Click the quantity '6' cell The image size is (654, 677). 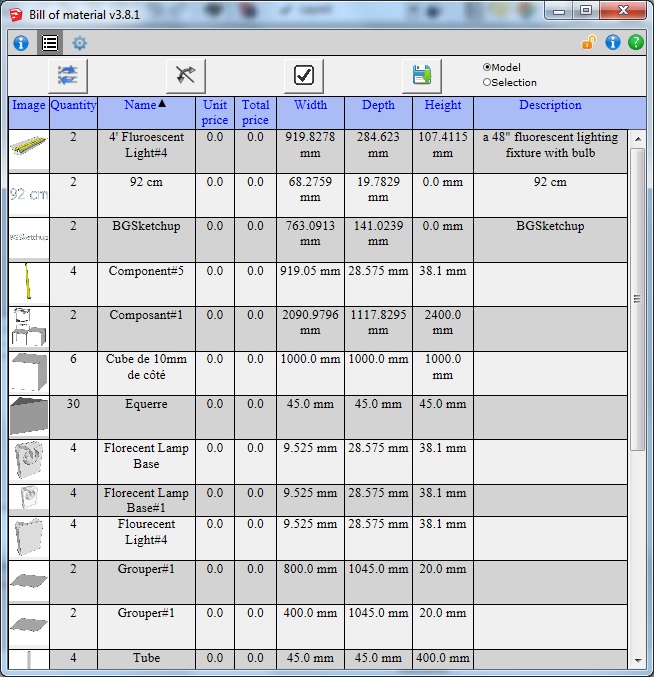pos(73,373)
